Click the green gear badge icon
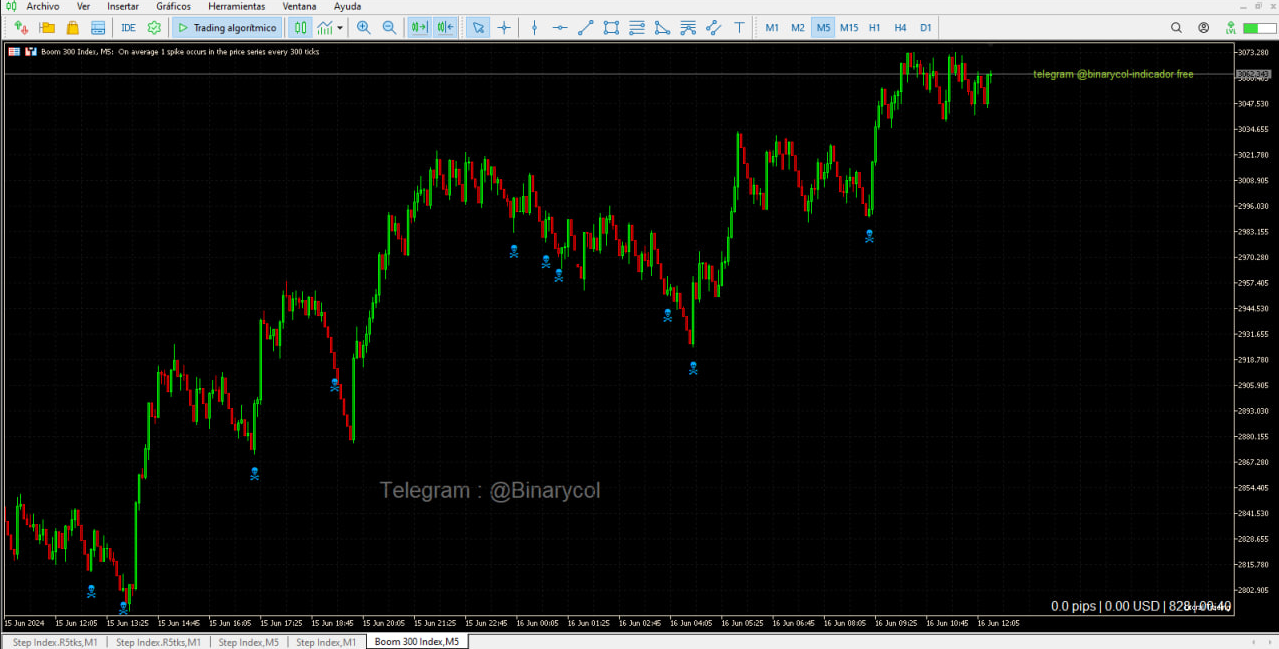 coord(154,28)
